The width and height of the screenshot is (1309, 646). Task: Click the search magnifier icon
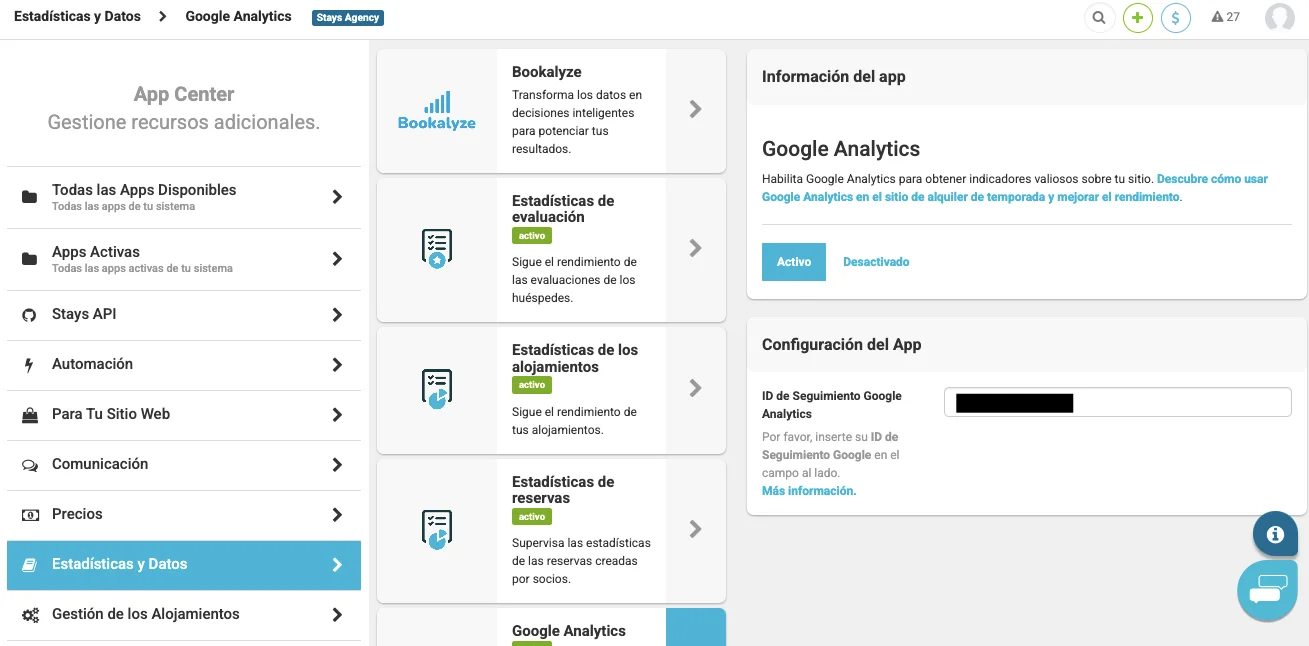click(x=1099, y=17)
